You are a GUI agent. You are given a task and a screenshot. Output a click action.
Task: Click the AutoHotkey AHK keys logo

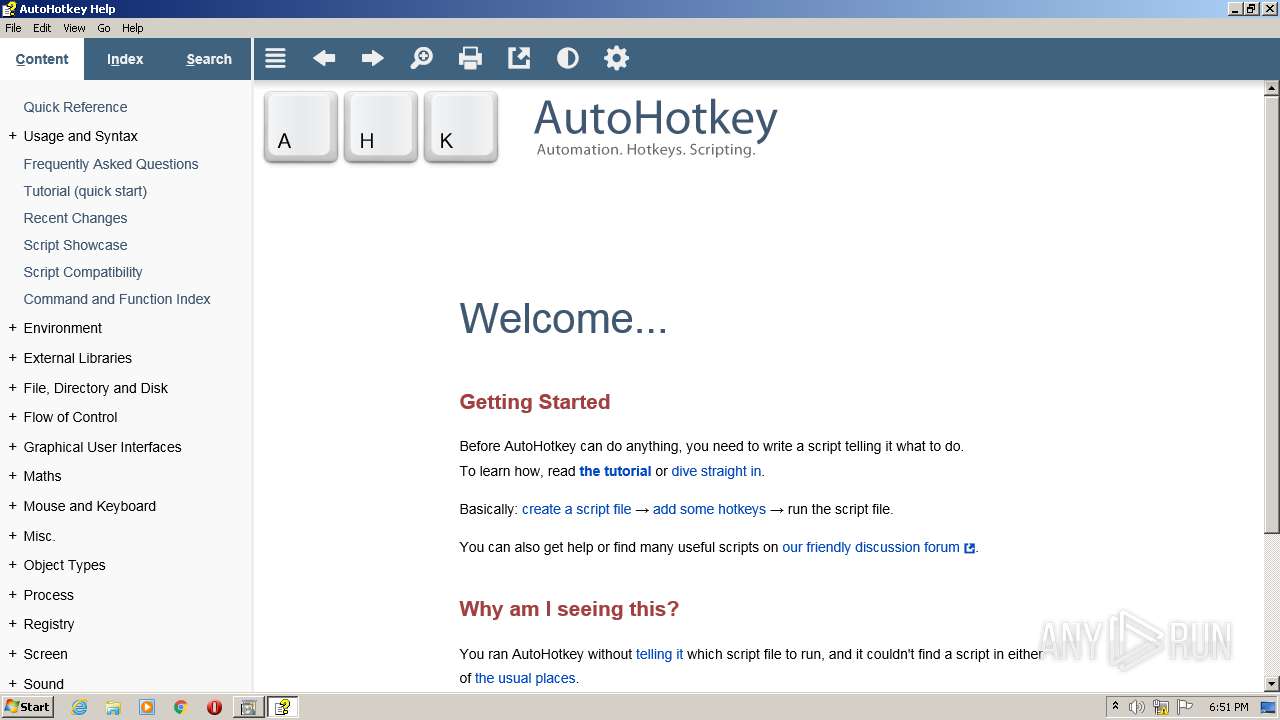click(x=381, y=127)
